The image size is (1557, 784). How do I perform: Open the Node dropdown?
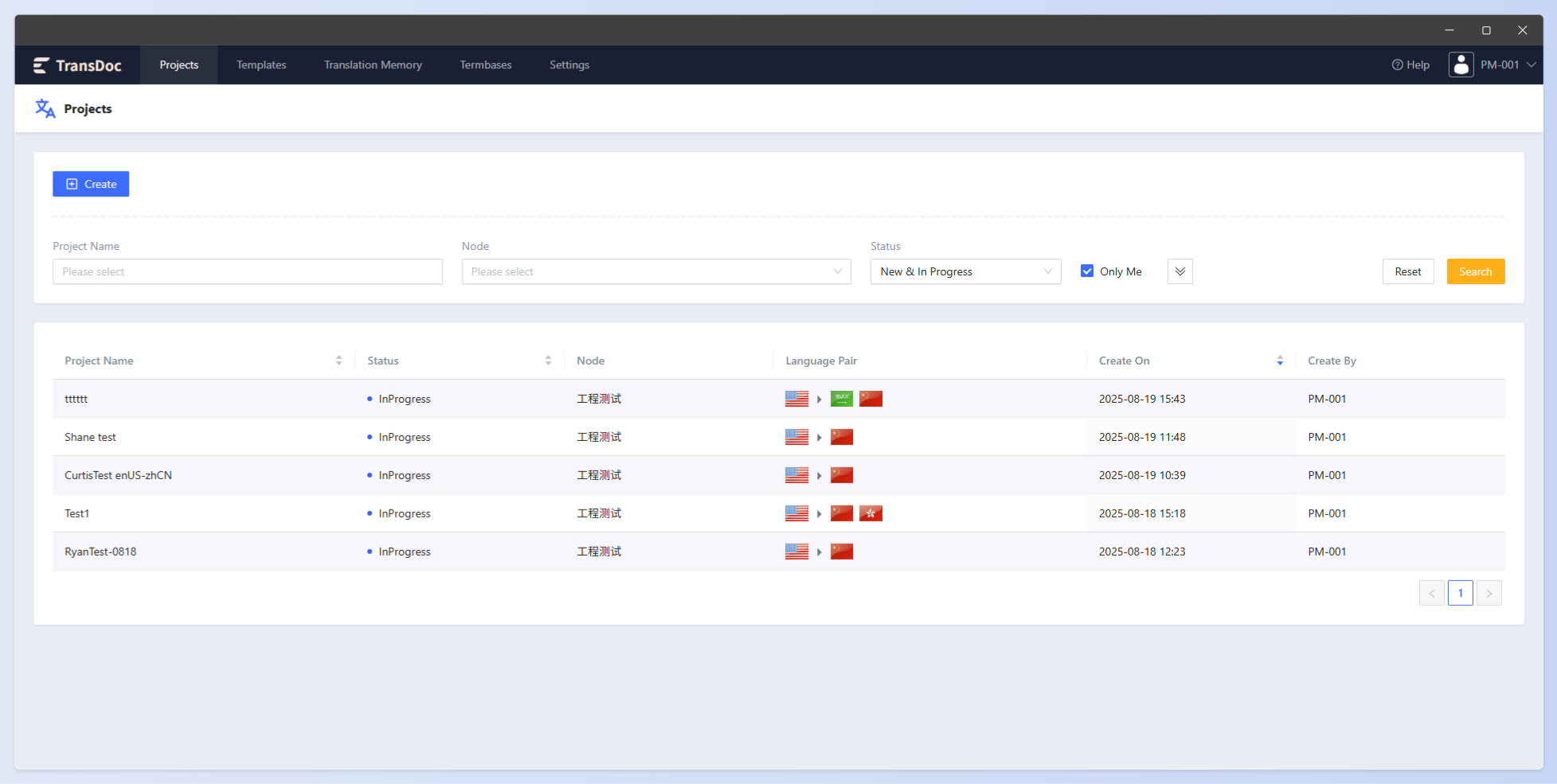coord(656,271)
